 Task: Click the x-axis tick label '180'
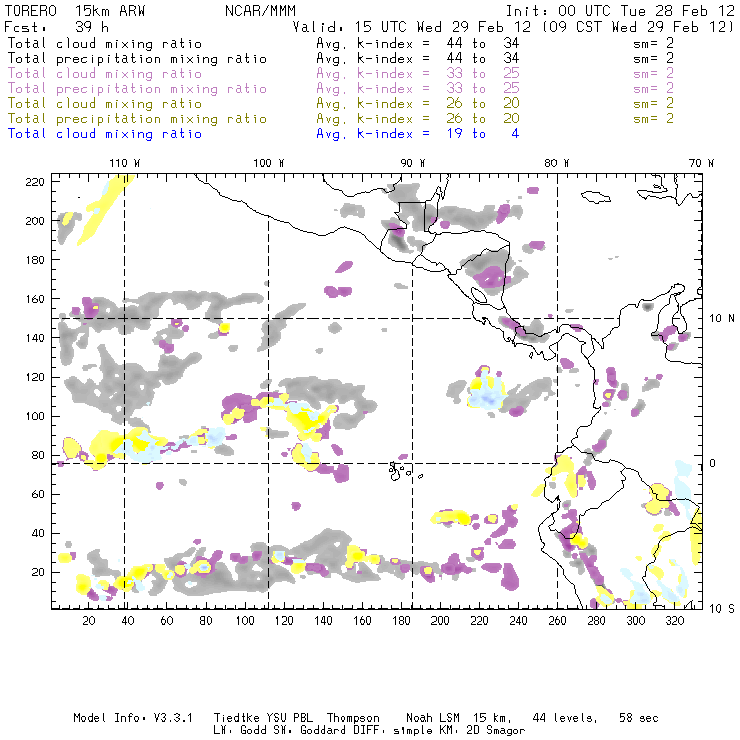(x=401, y=621)
